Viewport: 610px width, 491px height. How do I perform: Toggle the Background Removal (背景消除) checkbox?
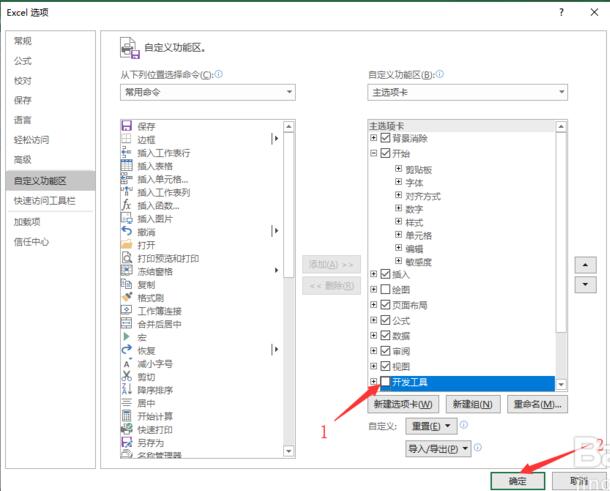385,138
